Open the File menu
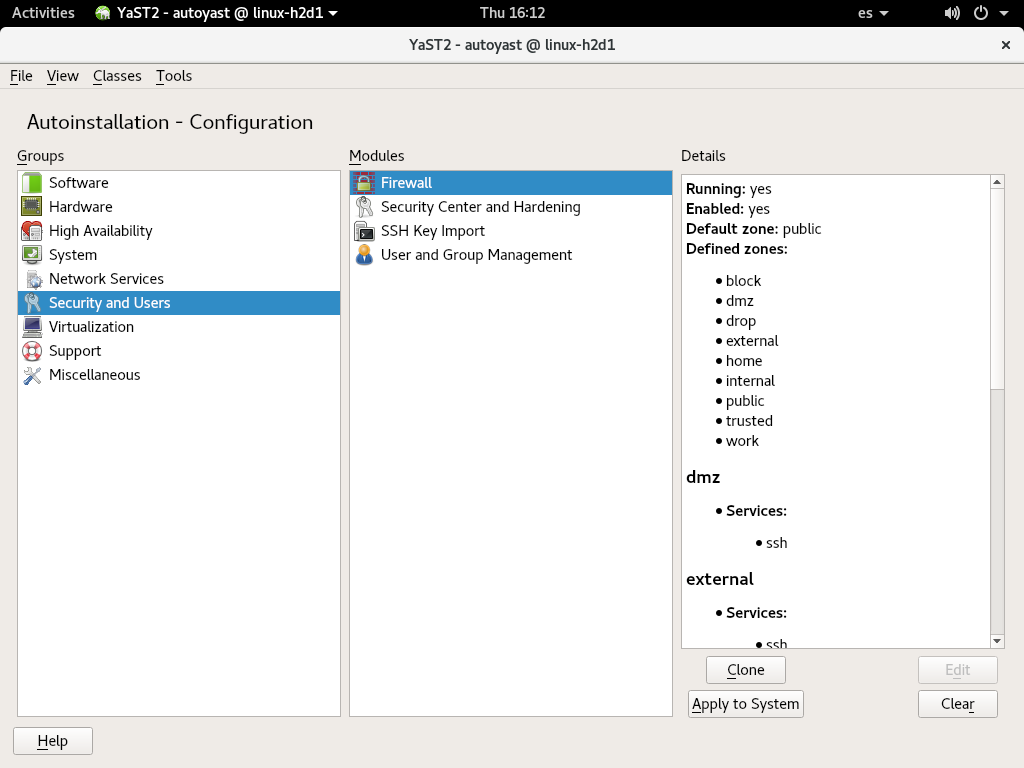Viewport: 1024px width, 768px height. point(21,76)
